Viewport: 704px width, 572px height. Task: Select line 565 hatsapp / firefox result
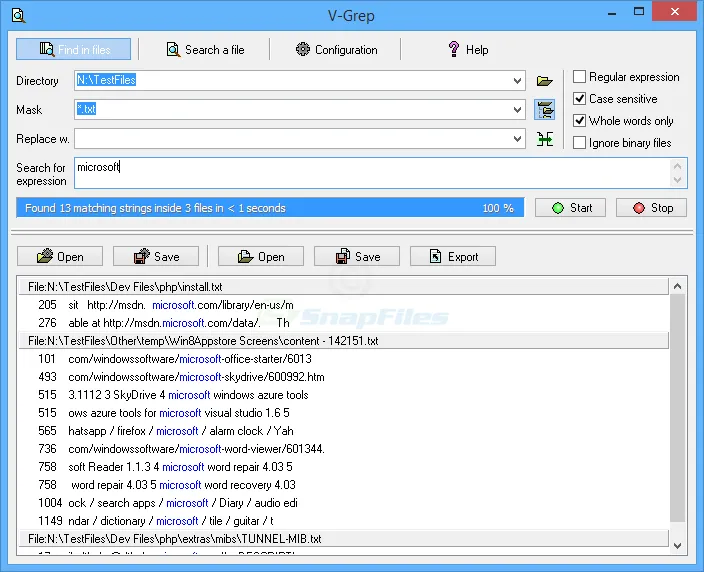click(343, 431)
